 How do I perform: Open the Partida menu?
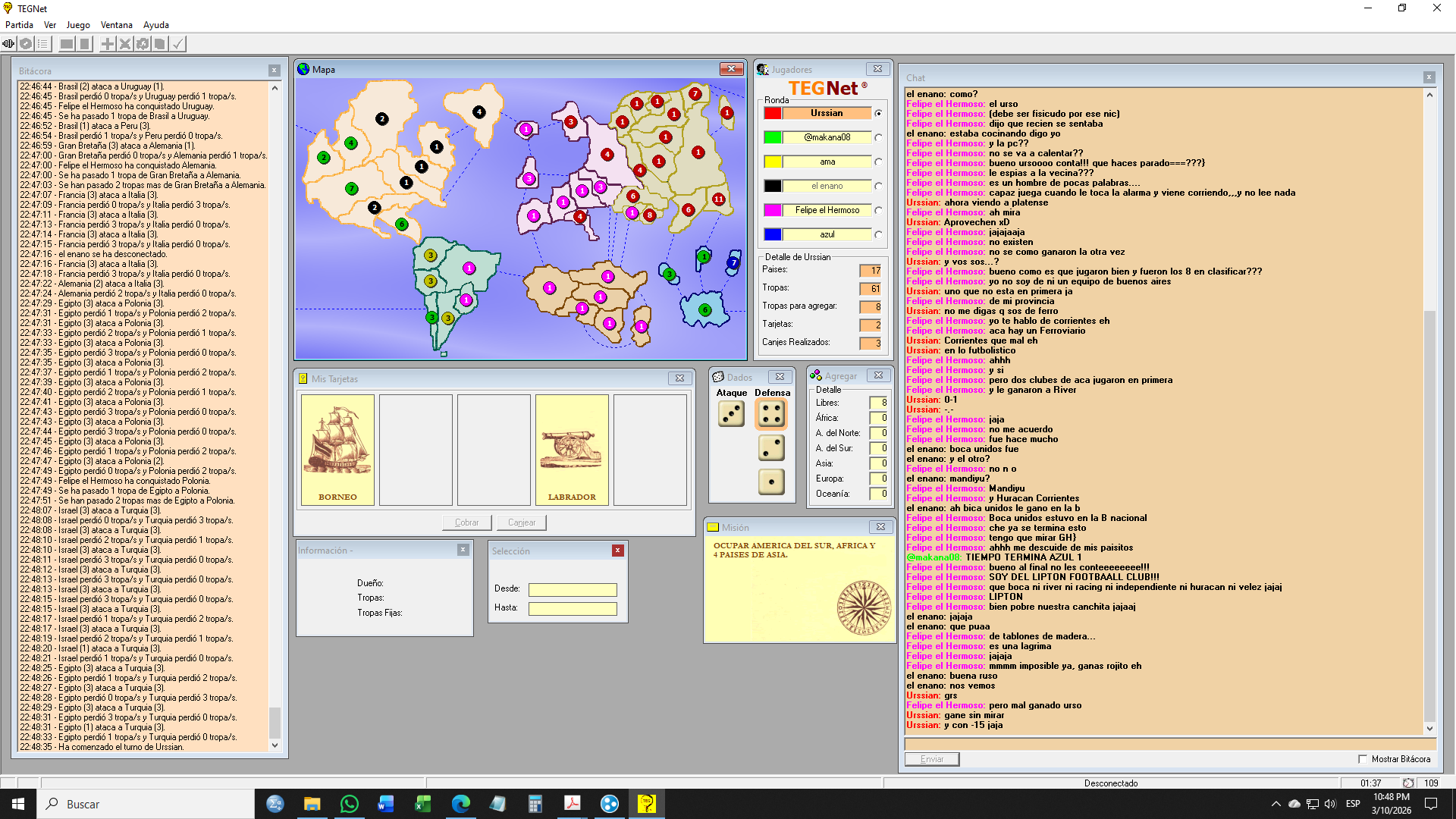[19, 25]
